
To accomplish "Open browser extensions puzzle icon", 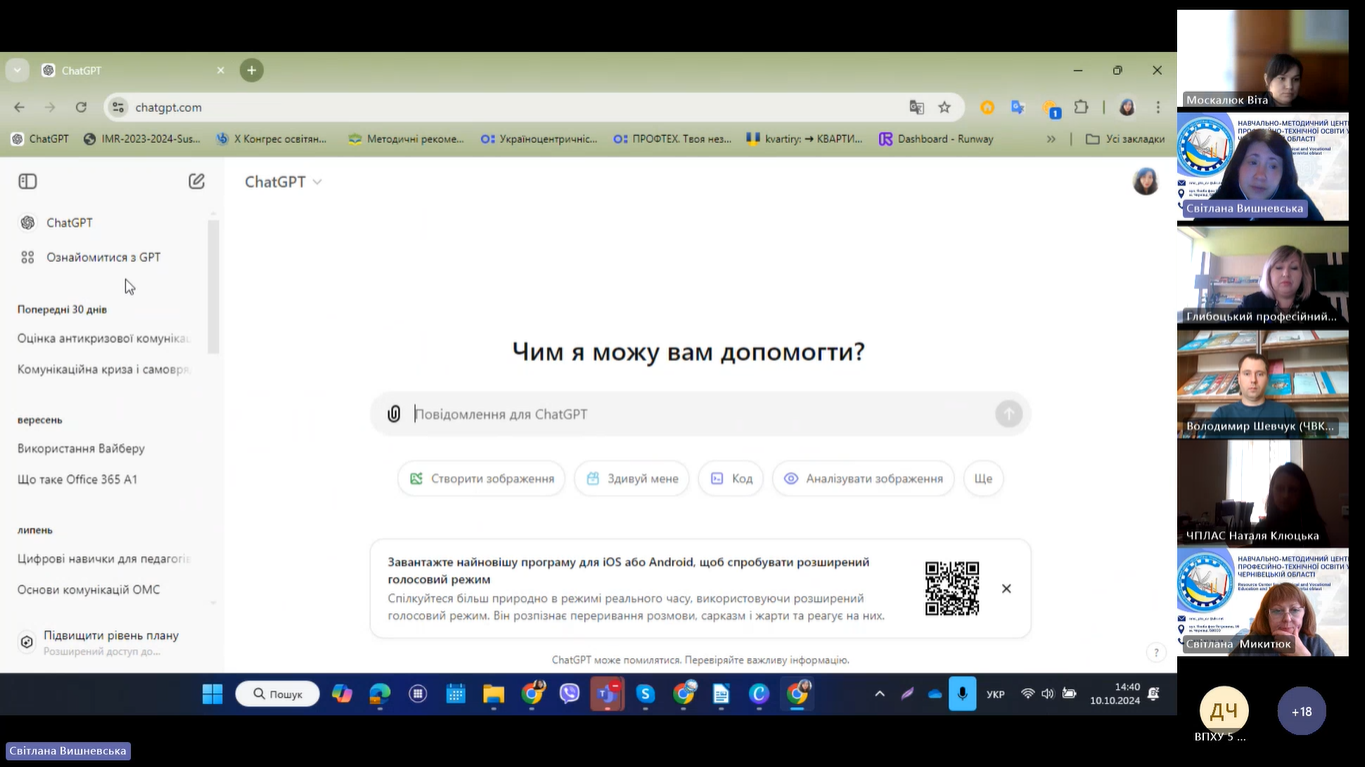I will 1081,107.
